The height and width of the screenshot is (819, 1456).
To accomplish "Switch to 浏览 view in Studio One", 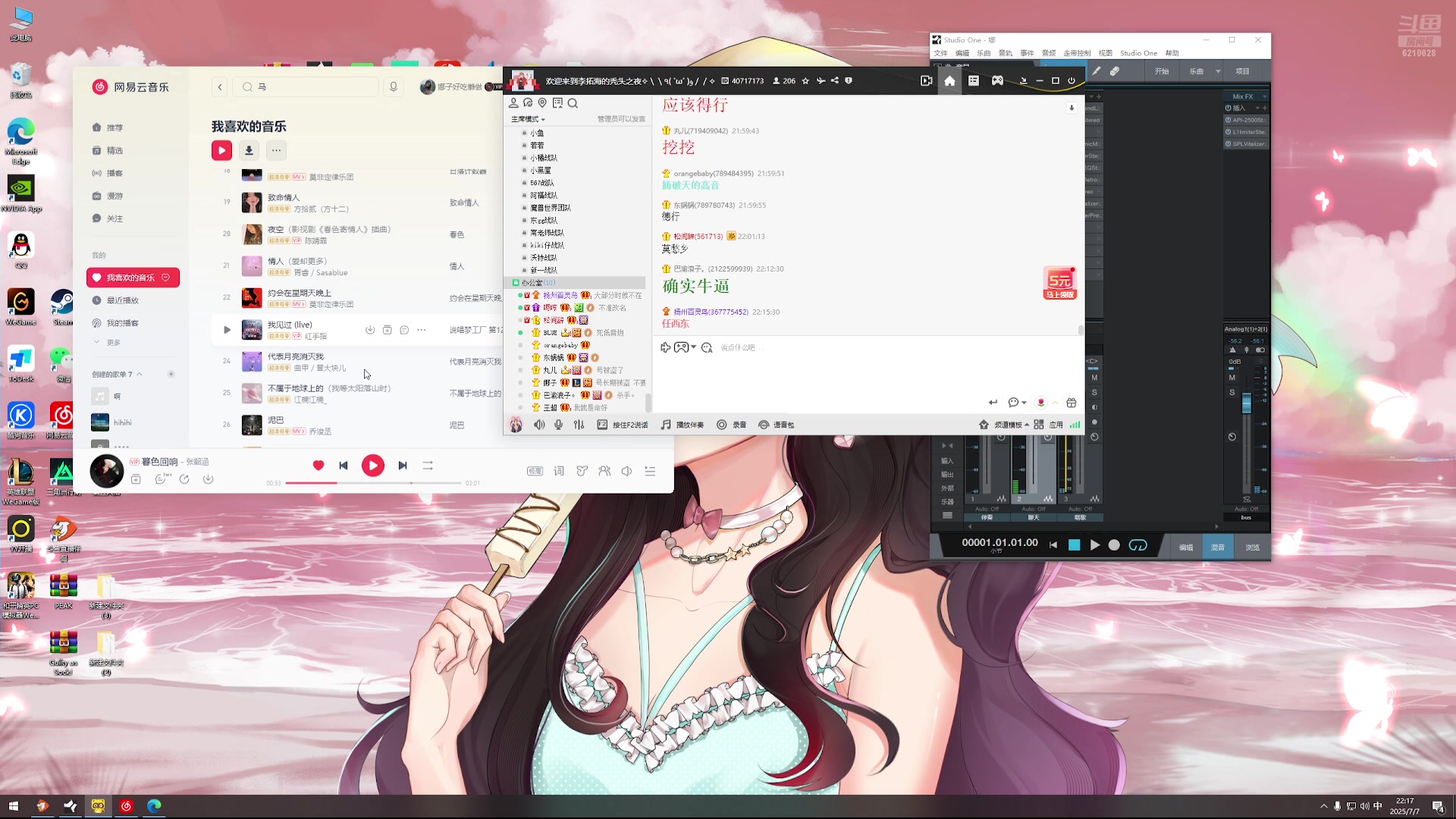I will 1252,547.
